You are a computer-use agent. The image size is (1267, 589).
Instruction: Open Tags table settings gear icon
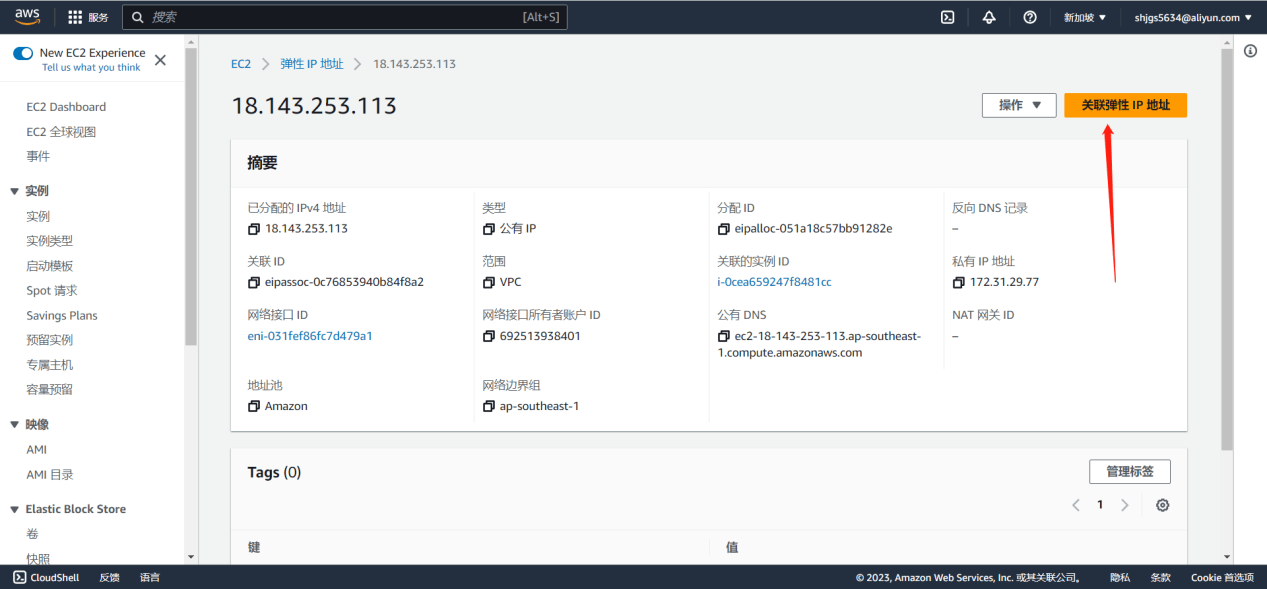tap(1162, 505)
